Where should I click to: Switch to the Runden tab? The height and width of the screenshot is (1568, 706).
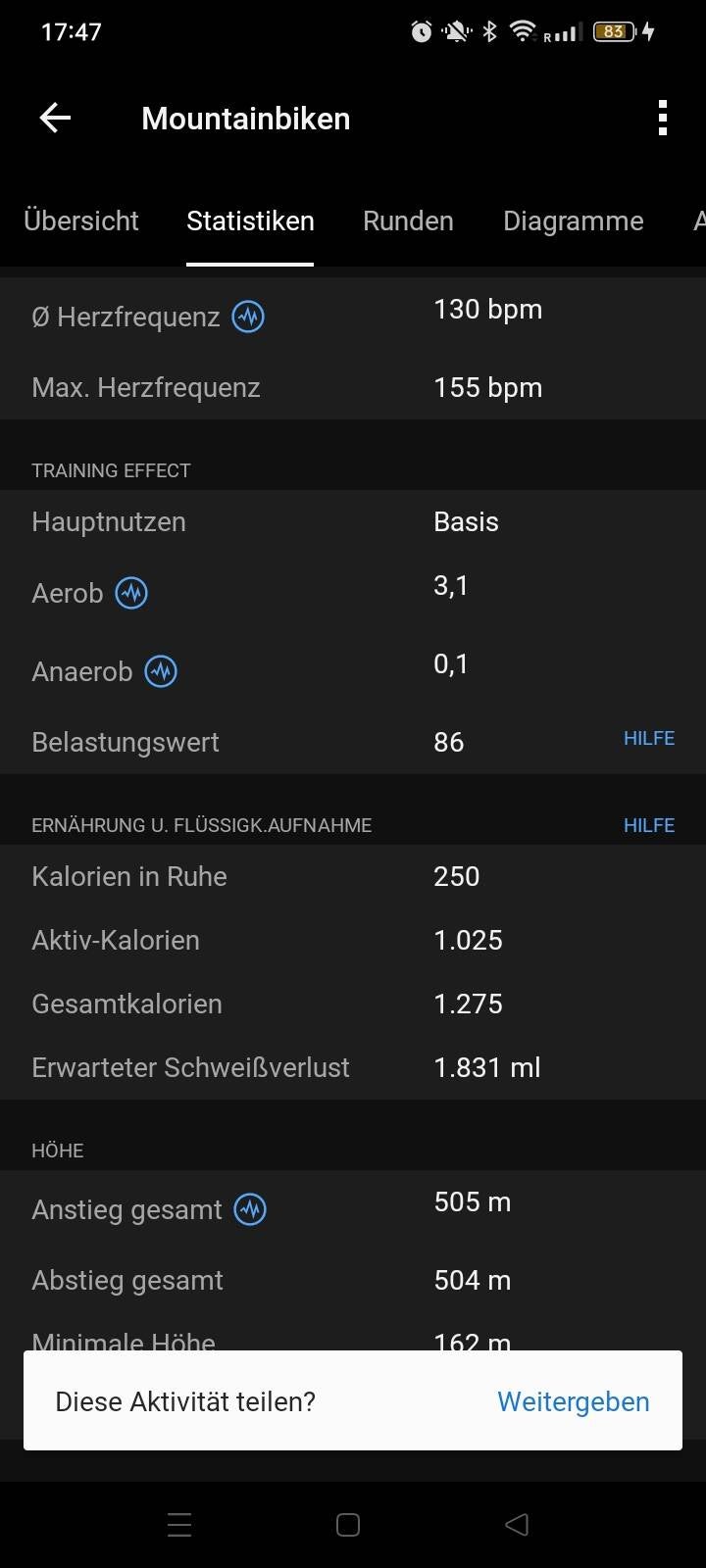coord(408,221)
